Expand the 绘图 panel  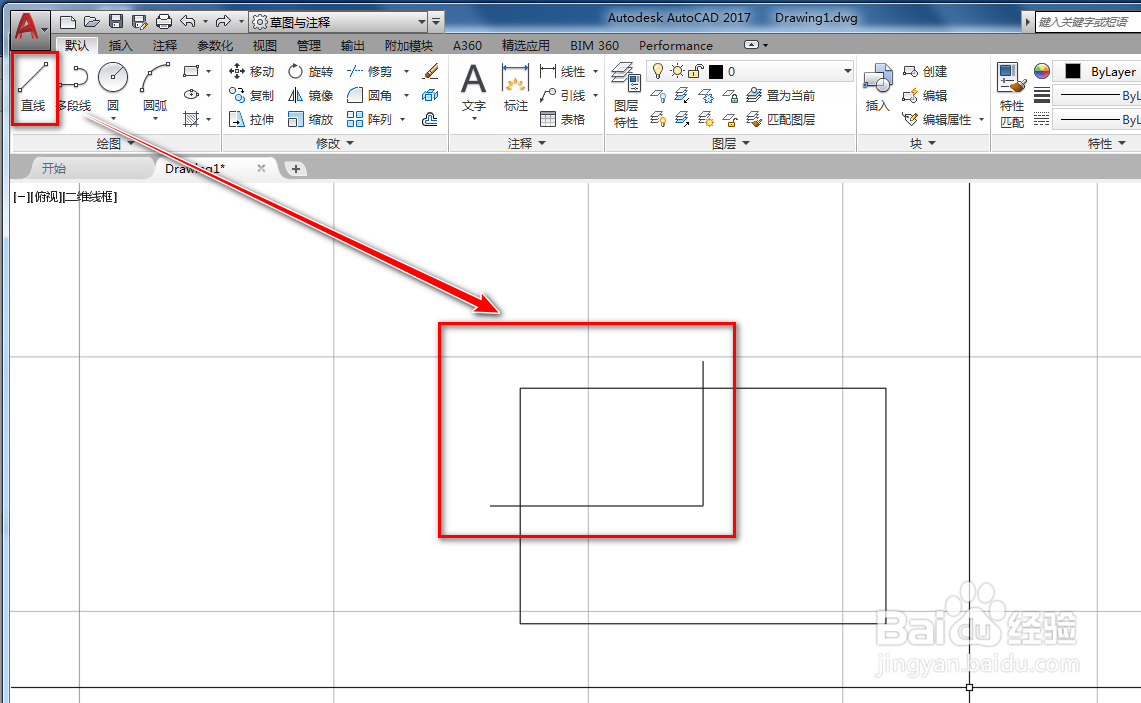point(115,143)
